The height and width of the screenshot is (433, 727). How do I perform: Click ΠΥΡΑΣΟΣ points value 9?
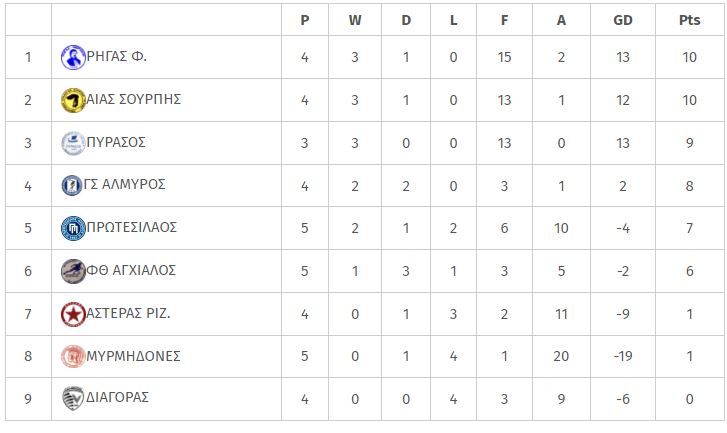pos(689,143)
